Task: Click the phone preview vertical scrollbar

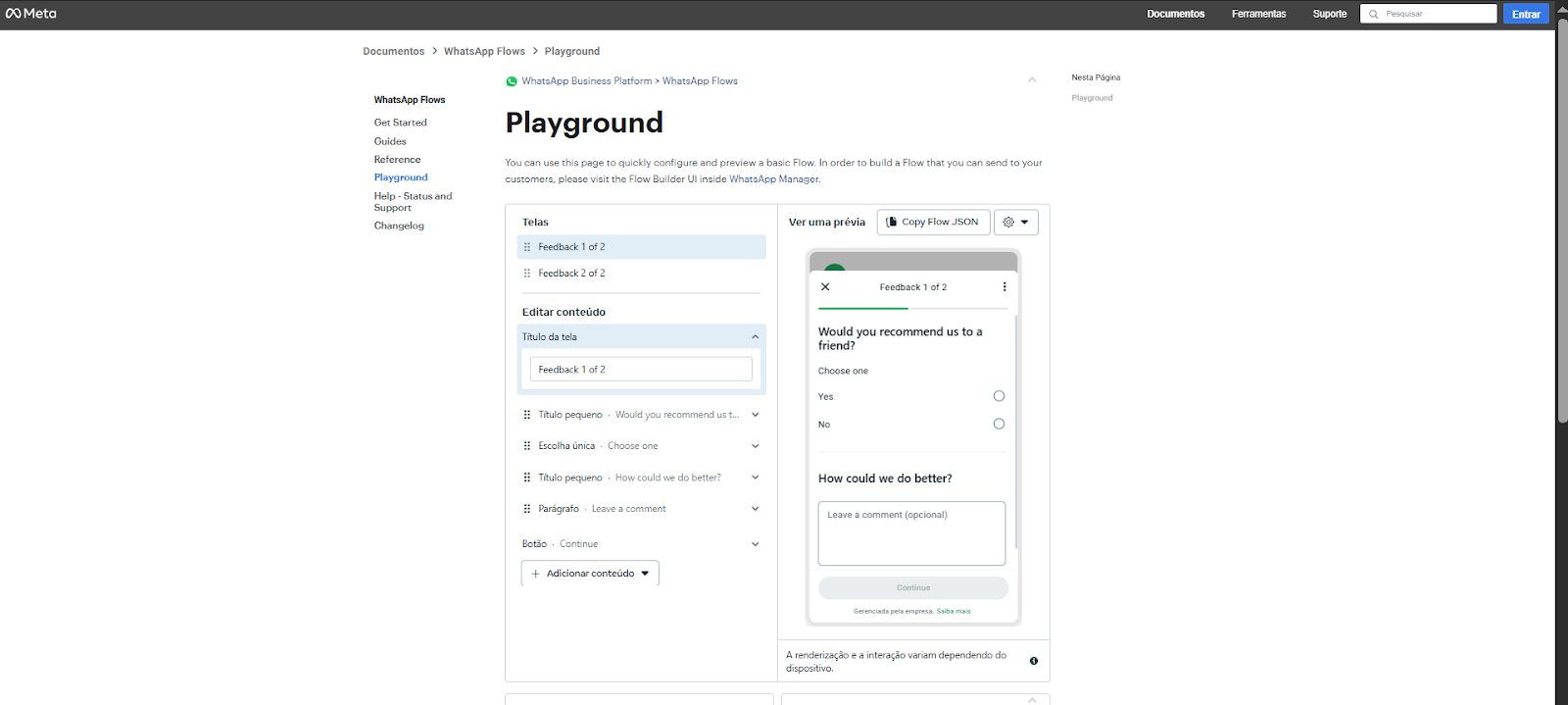Action: coord(1016,431)
